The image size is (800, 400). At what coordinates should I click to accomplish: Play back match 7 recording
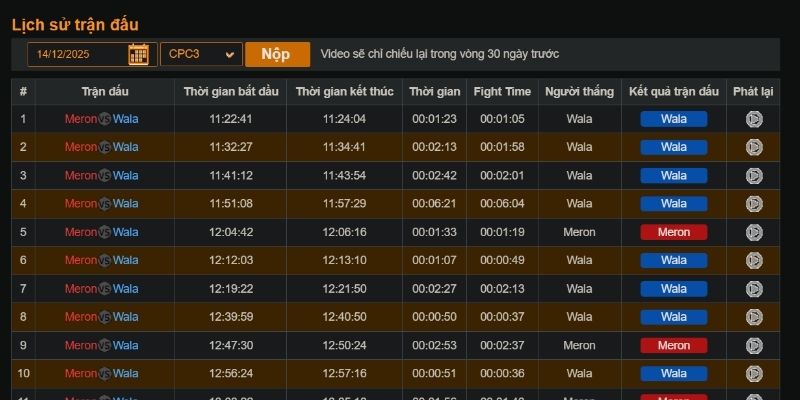click(x=754, y=289)
